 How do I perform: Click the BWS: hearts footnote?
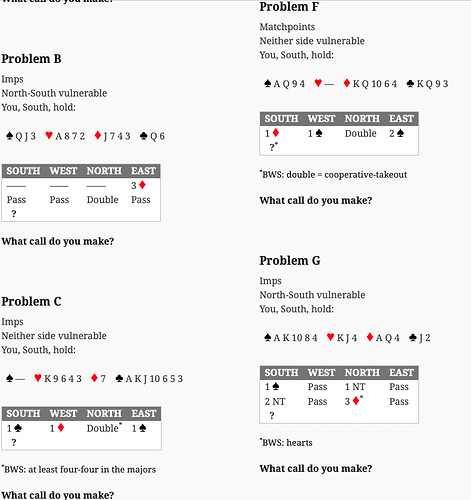pyautogui.click(x=286, y=443)
